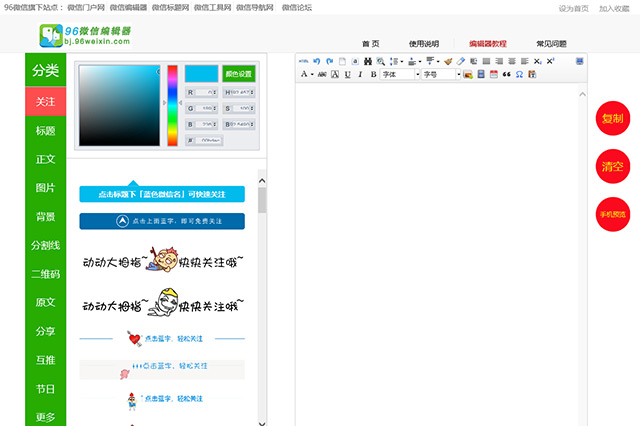Toggle subscript (X with lower index)
Viewport: 640px width, 426px height.
(x=538, y=61)
